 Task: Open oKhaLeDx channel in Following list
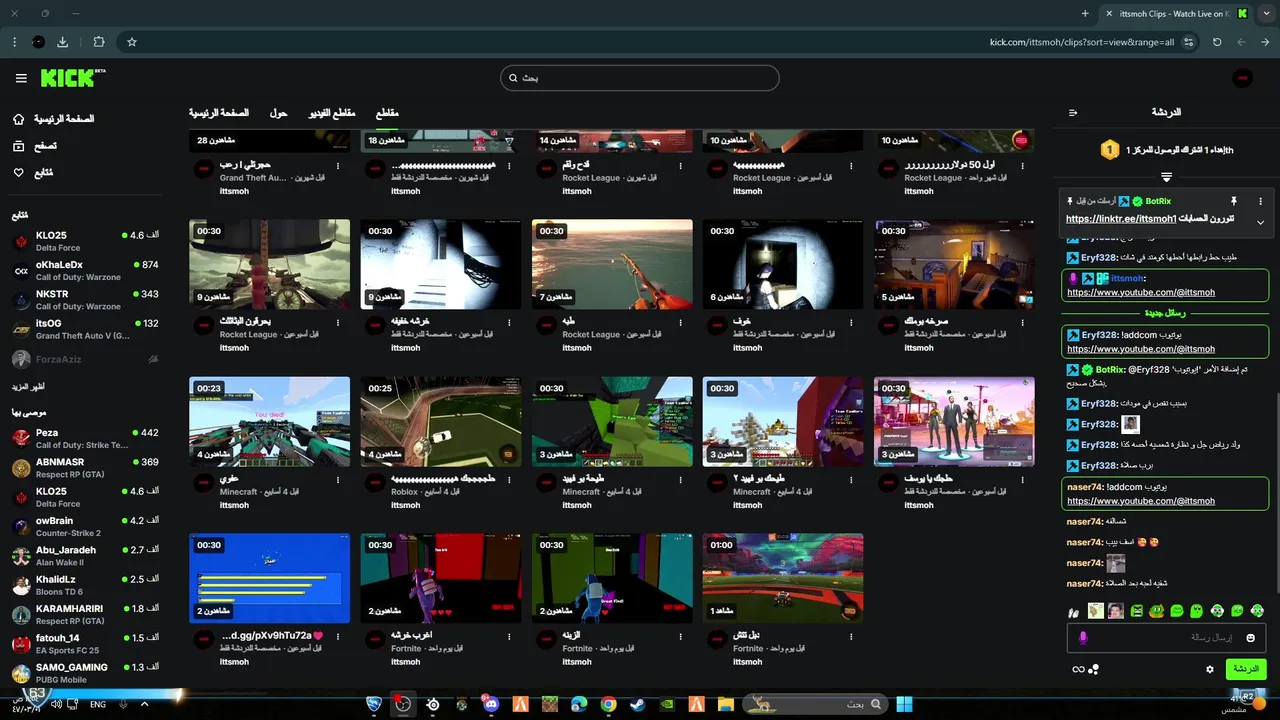pos(85,270)
